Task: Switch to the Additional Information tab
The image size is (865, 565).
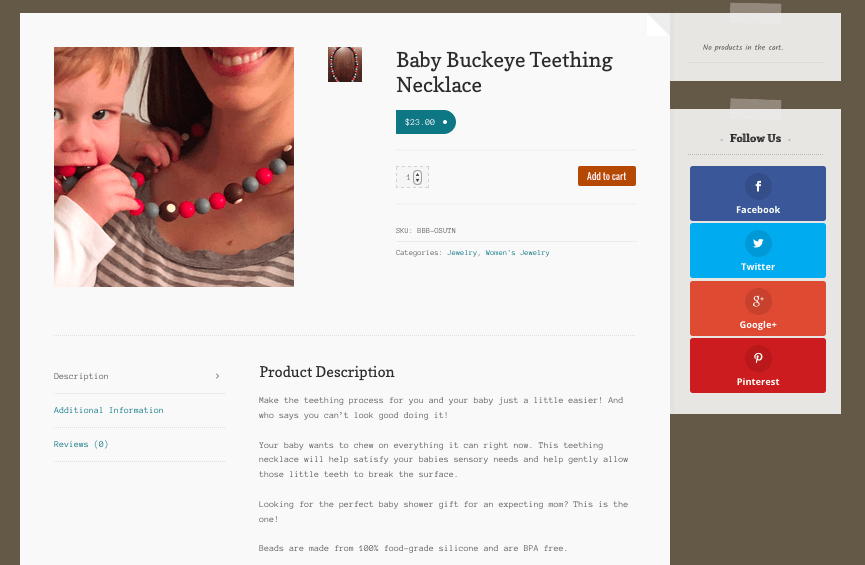Action: tap(108, 410)
